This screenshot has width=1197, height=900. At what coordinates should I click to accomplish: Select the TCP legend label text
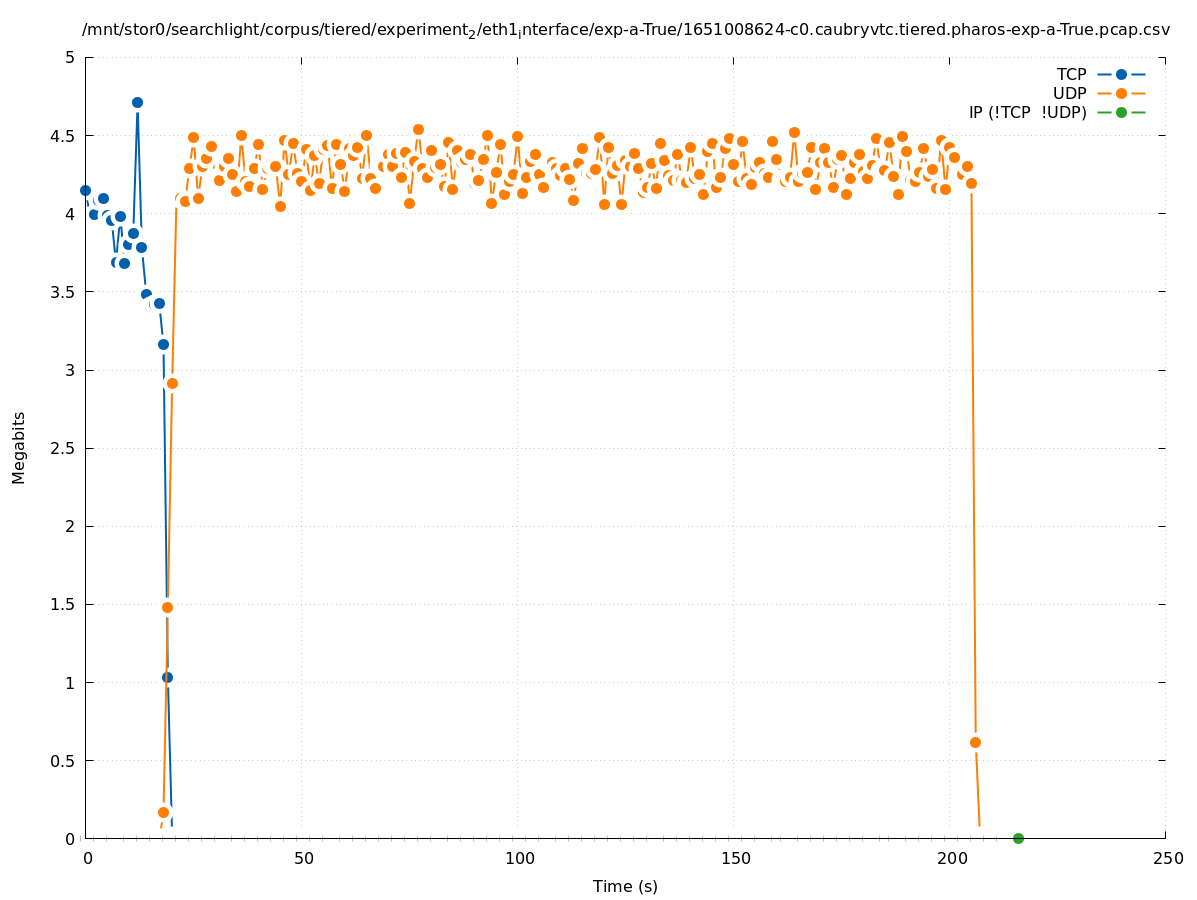pyautogui.click(x=1071, y=74)
